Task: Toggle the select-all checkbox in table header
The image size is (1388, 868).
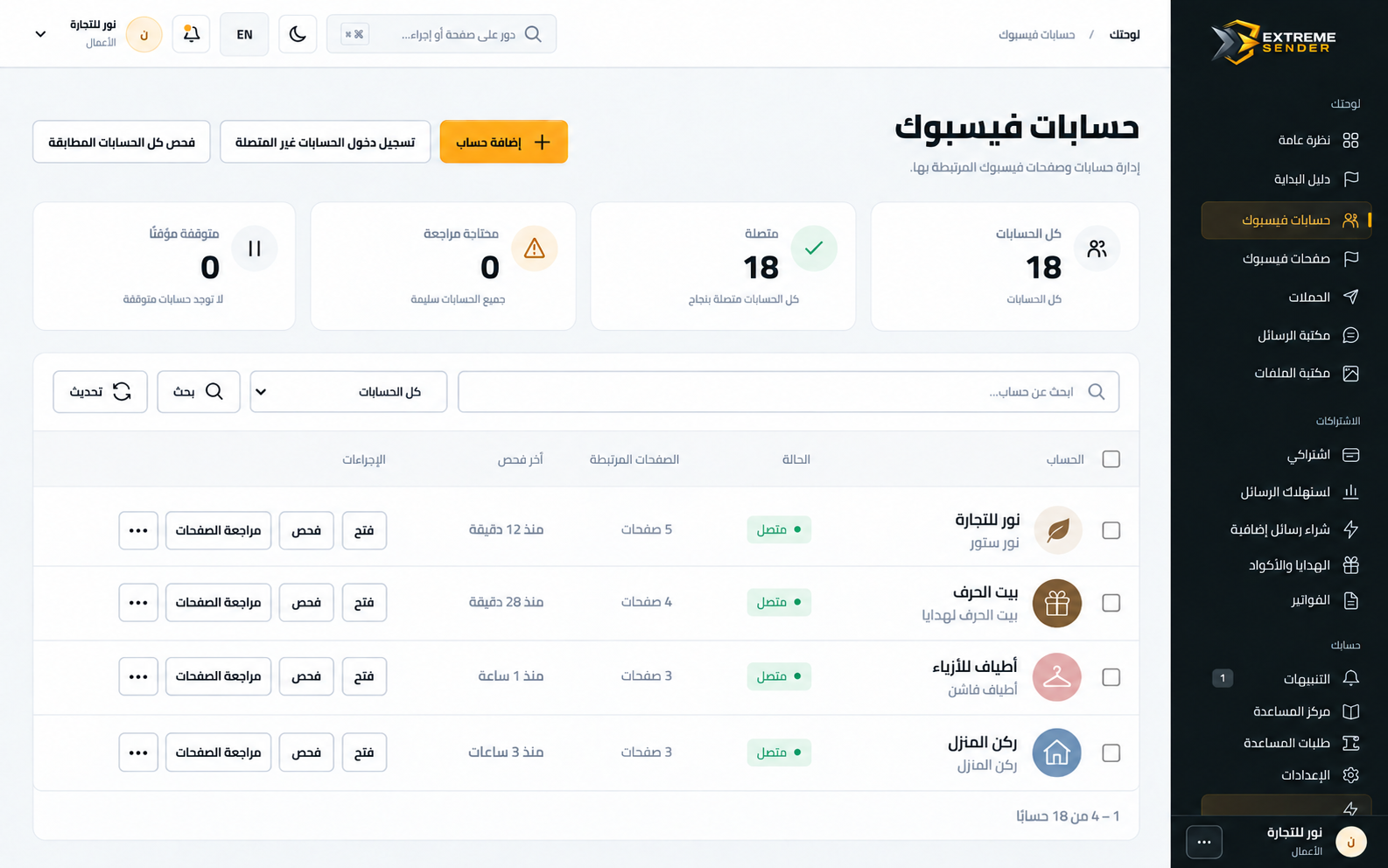Action: (x=1111, y=459)
